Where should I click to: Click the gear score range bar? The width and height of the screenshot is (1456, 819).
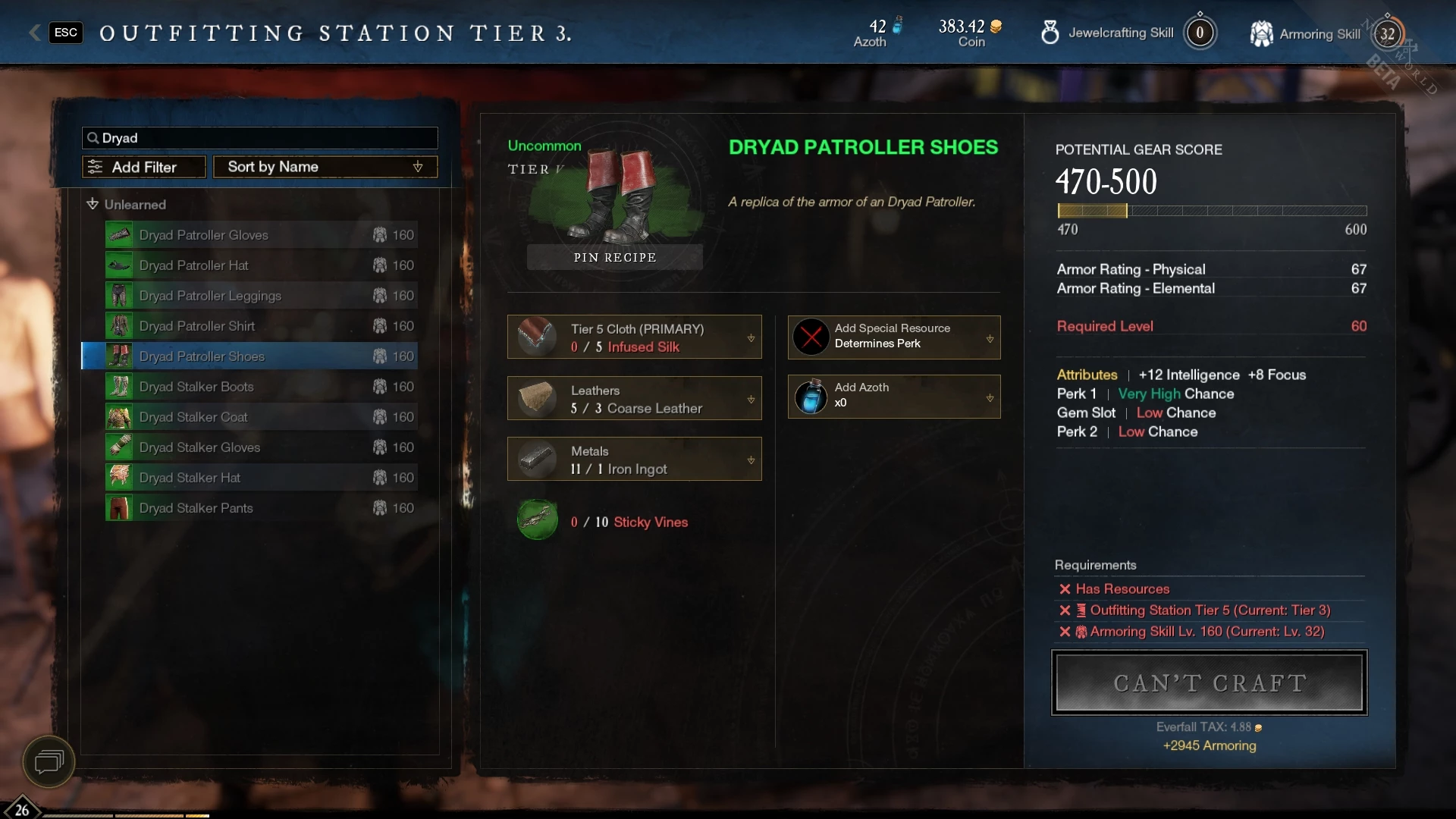[x=1212, y=211]
